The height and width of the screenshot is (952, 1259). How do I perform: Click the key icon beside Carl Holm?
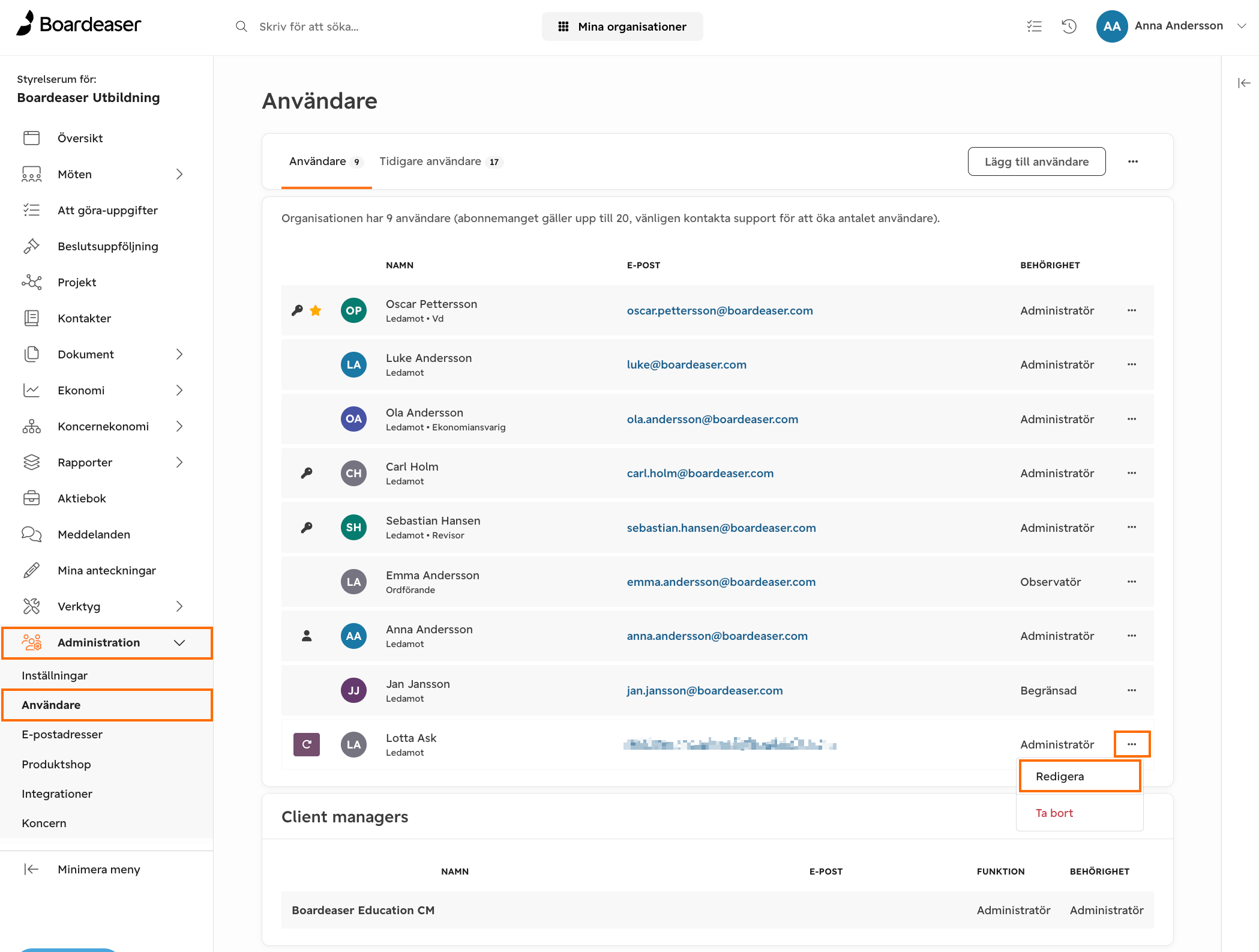[307, 473]
